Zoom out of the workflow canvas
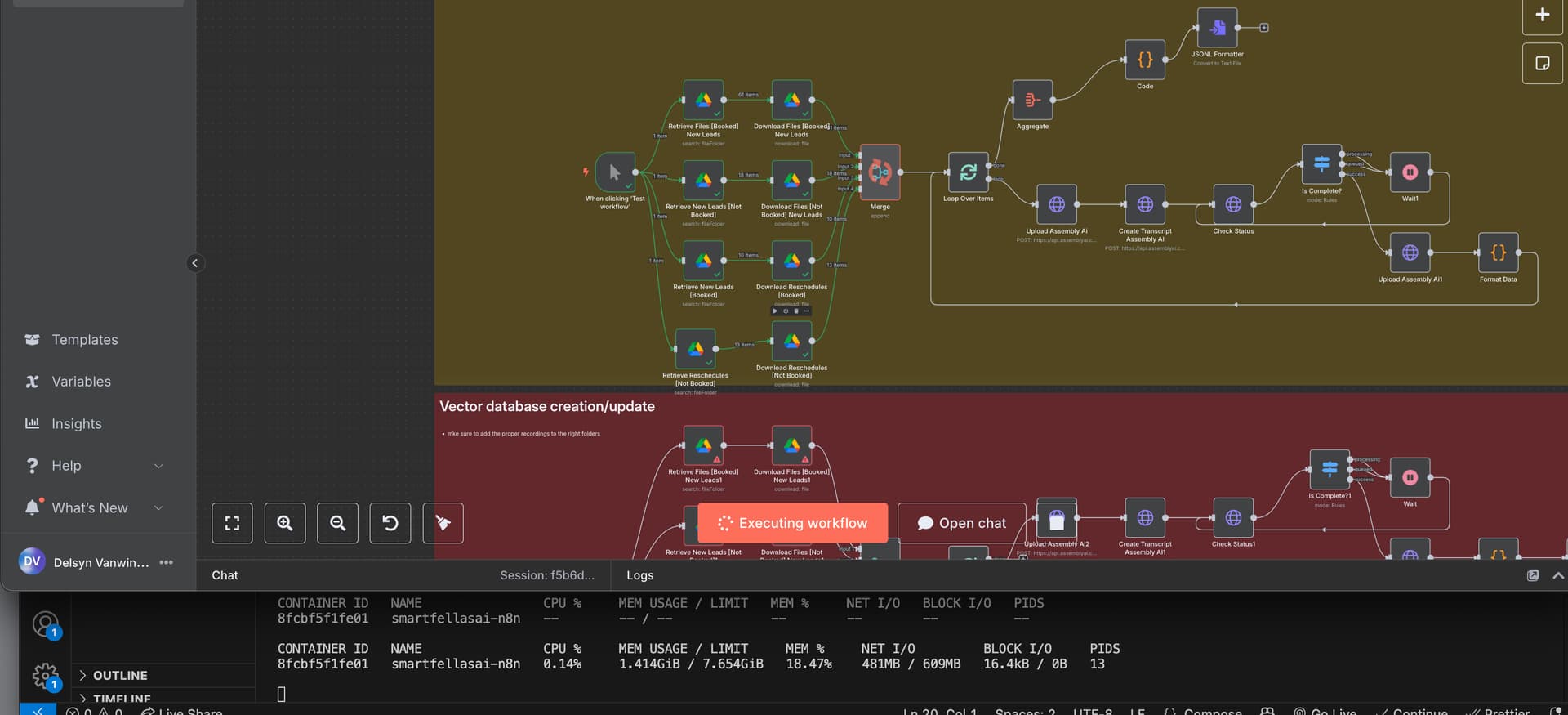The width and height of the screenshot is (1568, 715). pyautogui.click(x=337, y=524)
